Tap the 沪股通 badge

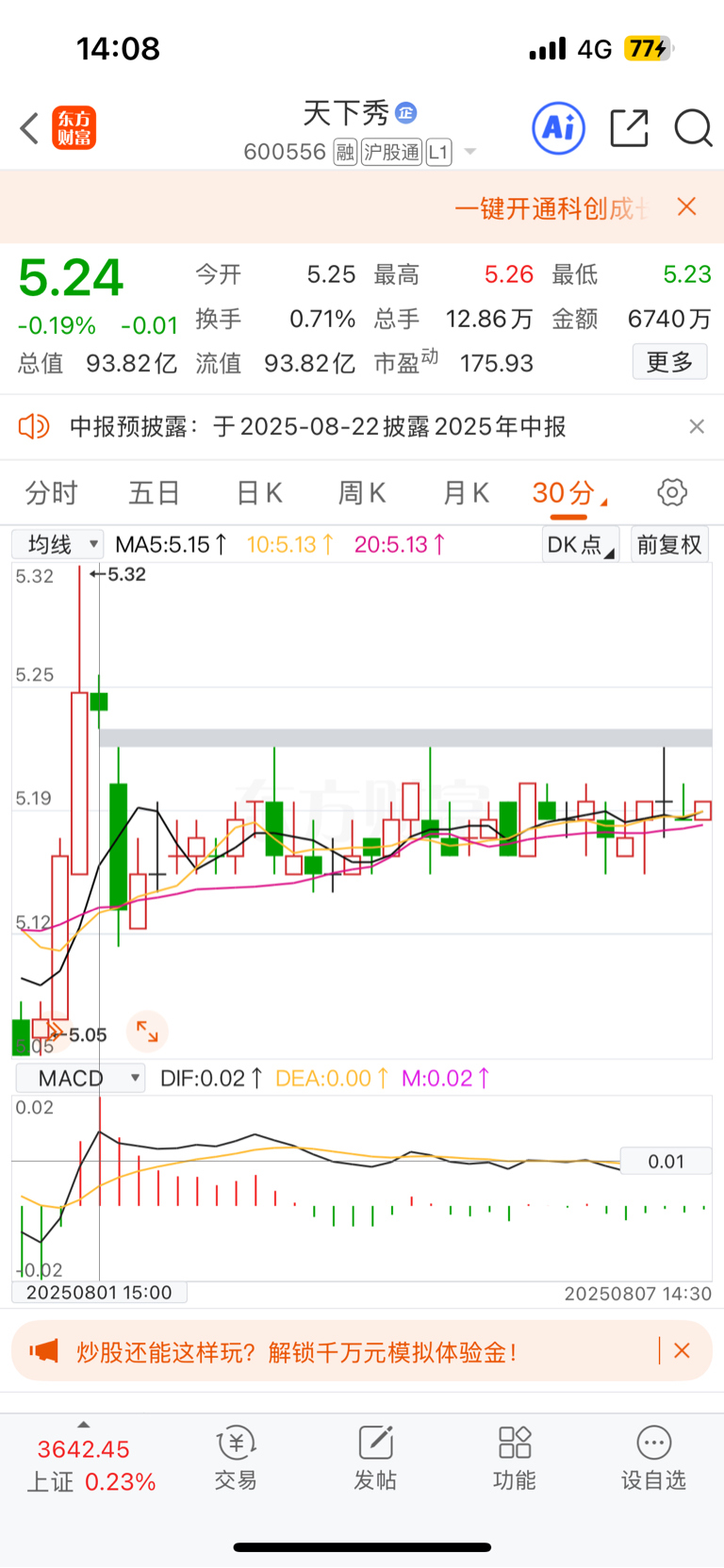tap(391, 152)
